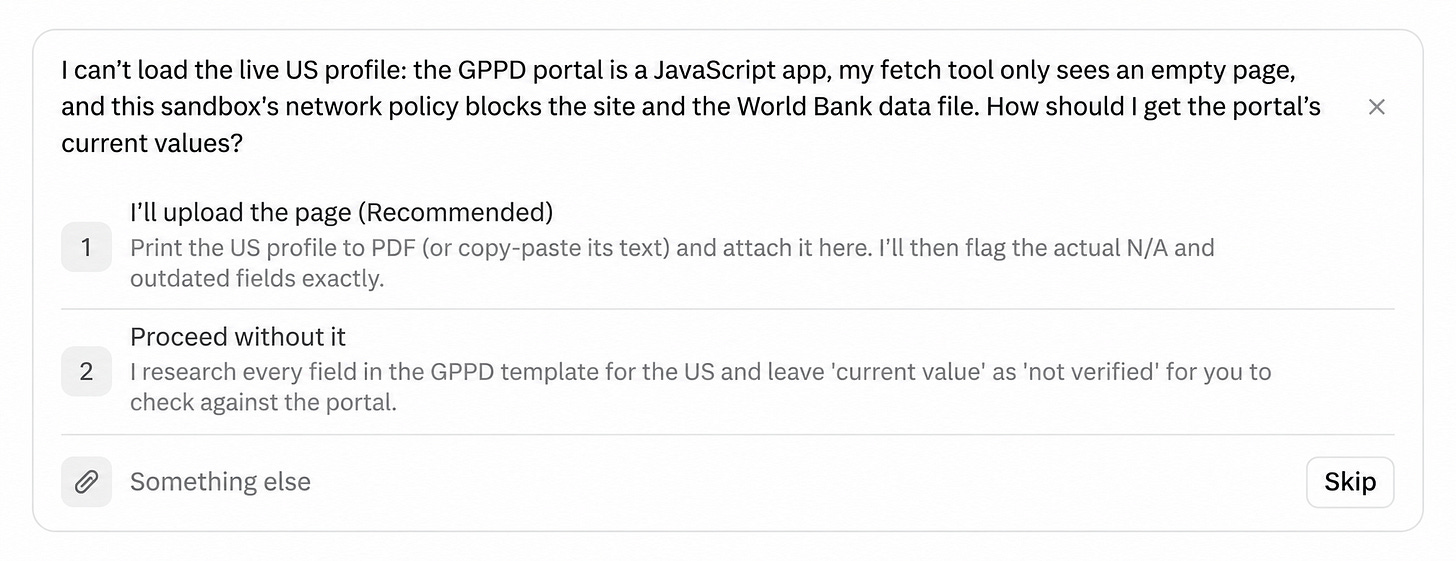Screen dimensions: 1456x561
Task: Dismiss the question with the X icon
Action: point(1376,107)
